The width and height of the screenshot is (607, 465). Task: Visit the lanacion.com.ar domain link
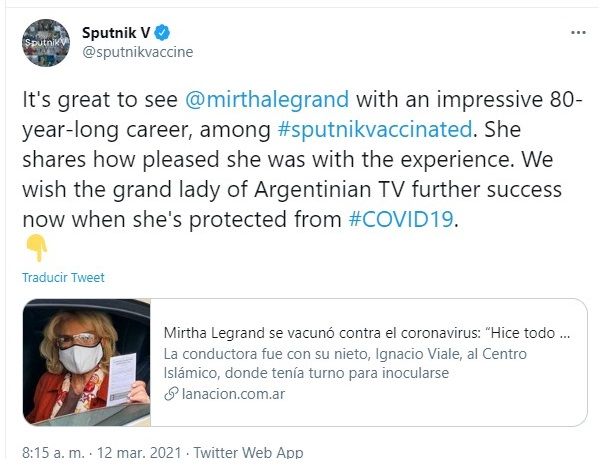pos(233,394)
